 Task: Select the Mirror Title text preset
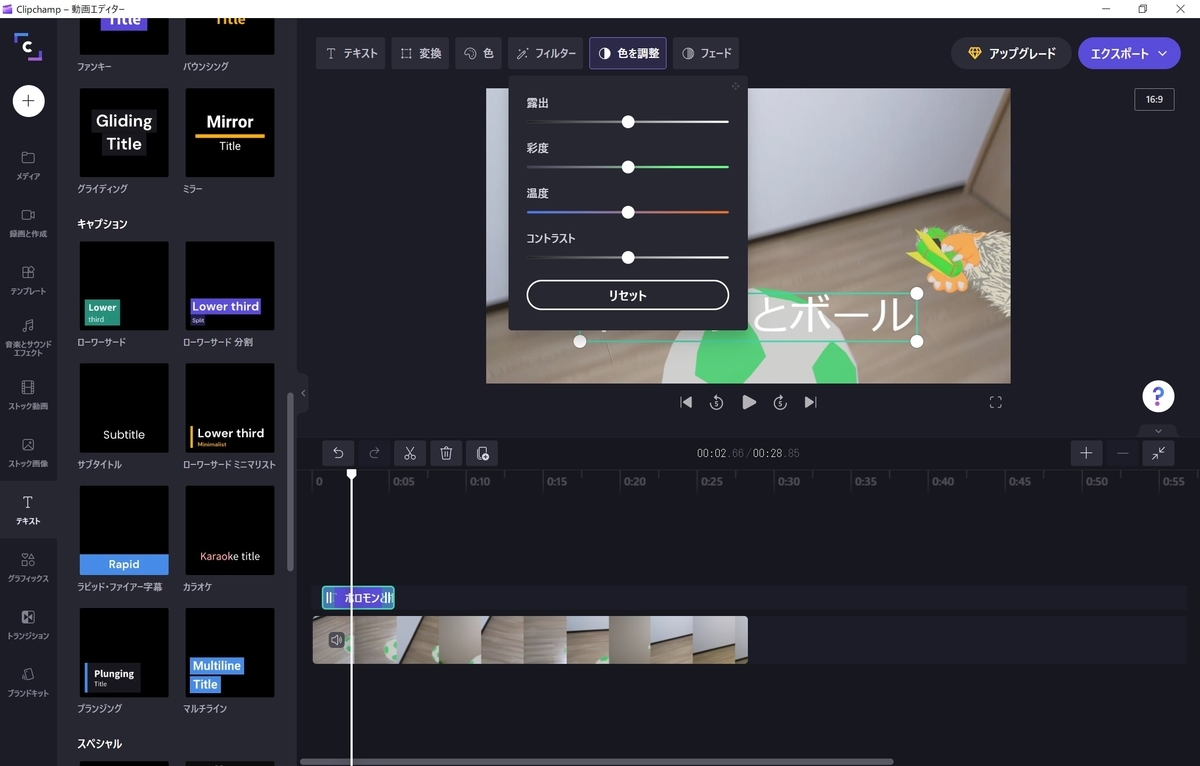coord(230,132)
